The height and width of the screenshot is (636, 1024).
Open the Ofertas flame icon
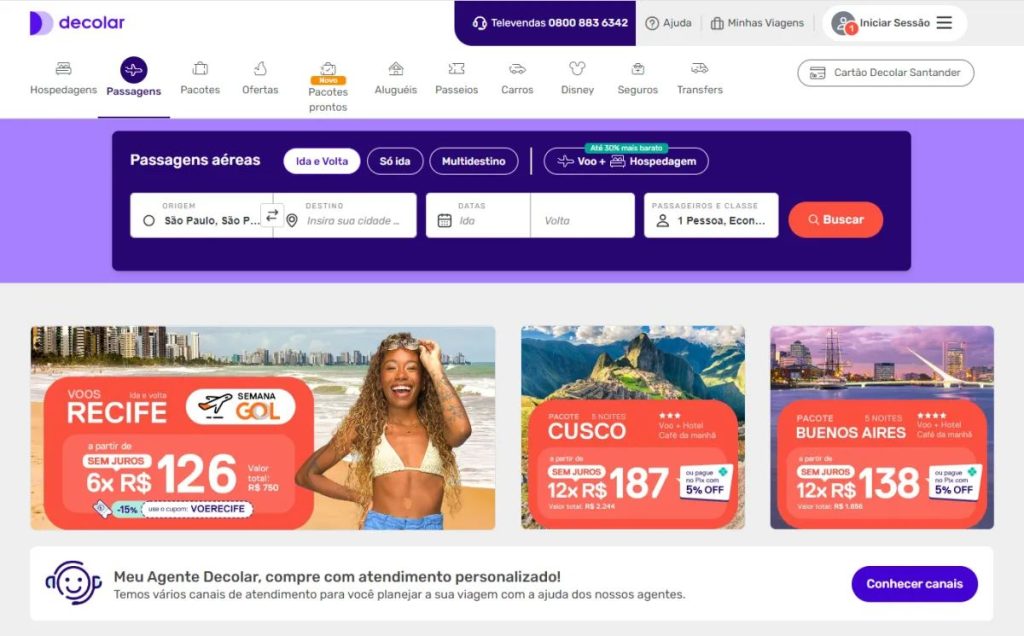(260, 68)
